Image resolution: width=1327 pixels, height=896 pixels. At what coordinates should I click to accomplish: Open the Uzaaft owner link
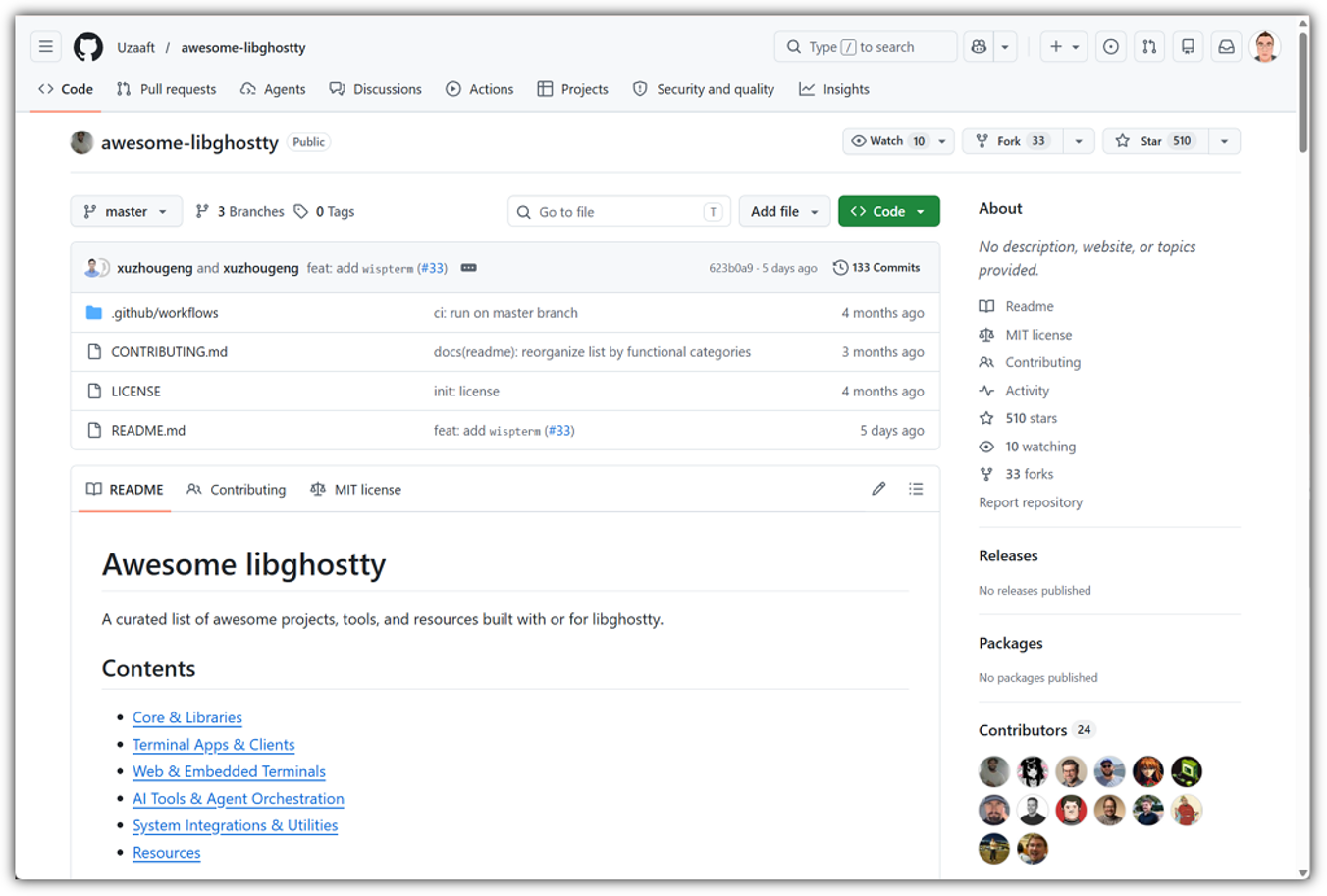point(136,47)
